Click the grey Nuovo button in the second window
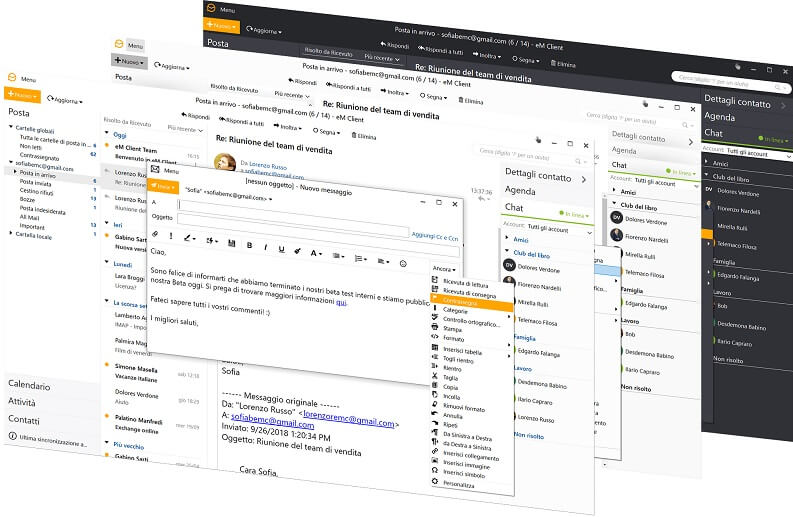 click(x=129, y=61)
